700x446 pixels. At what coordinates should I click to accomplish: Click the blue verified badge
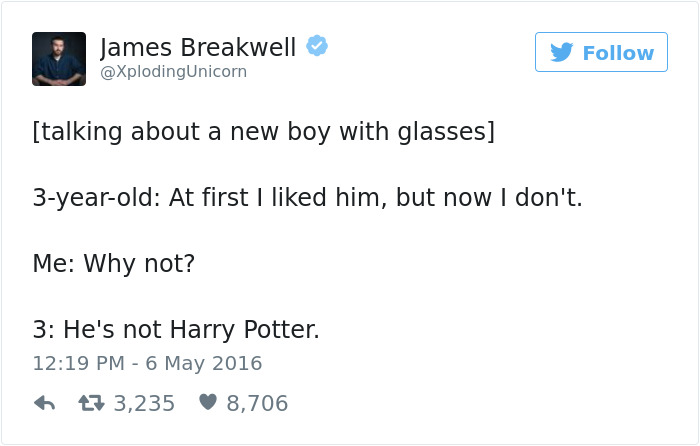tap(317, 46)
